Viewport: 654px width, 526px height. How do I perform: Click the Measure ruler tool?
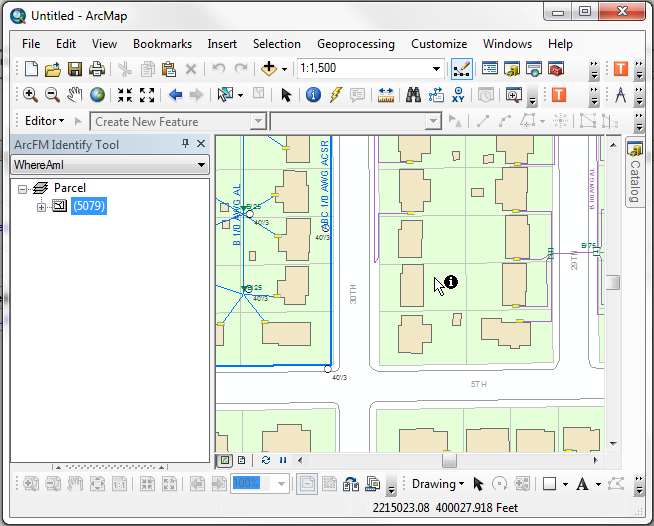[x=386, y=95]
